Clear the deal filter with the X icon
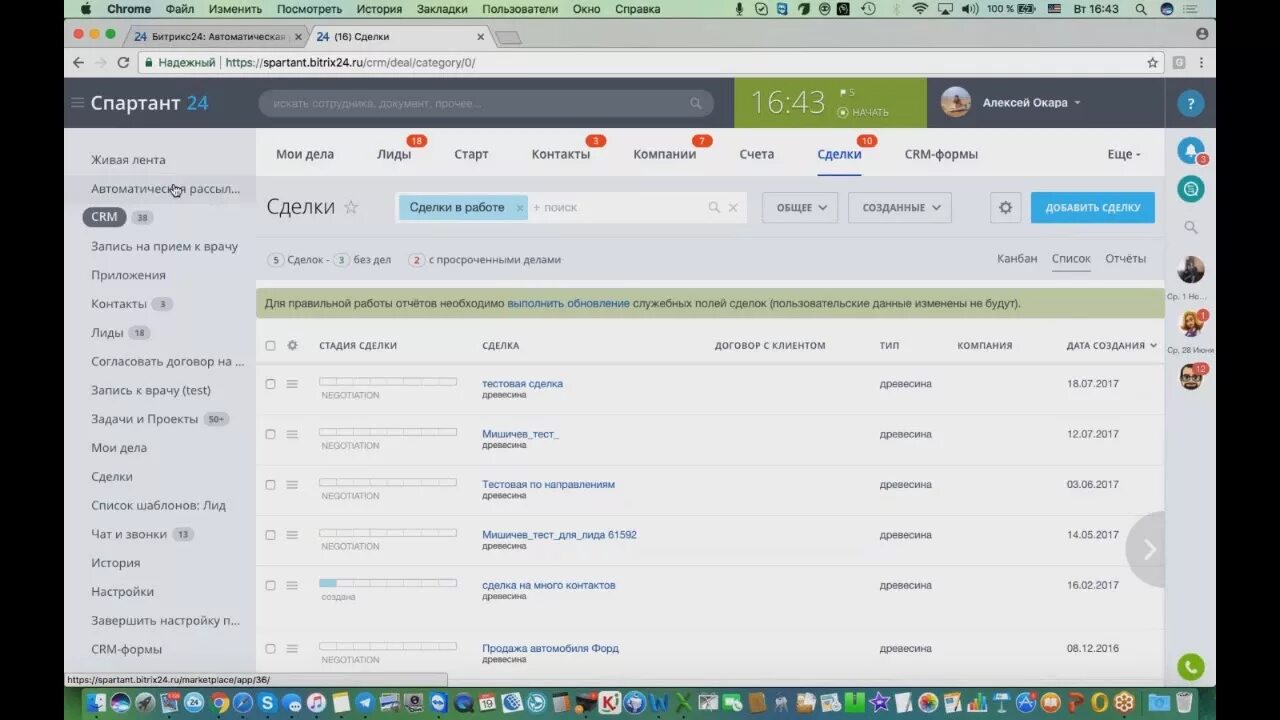Image resolution: width=1280 pixels, height=720 pixels. coord(733,208)
